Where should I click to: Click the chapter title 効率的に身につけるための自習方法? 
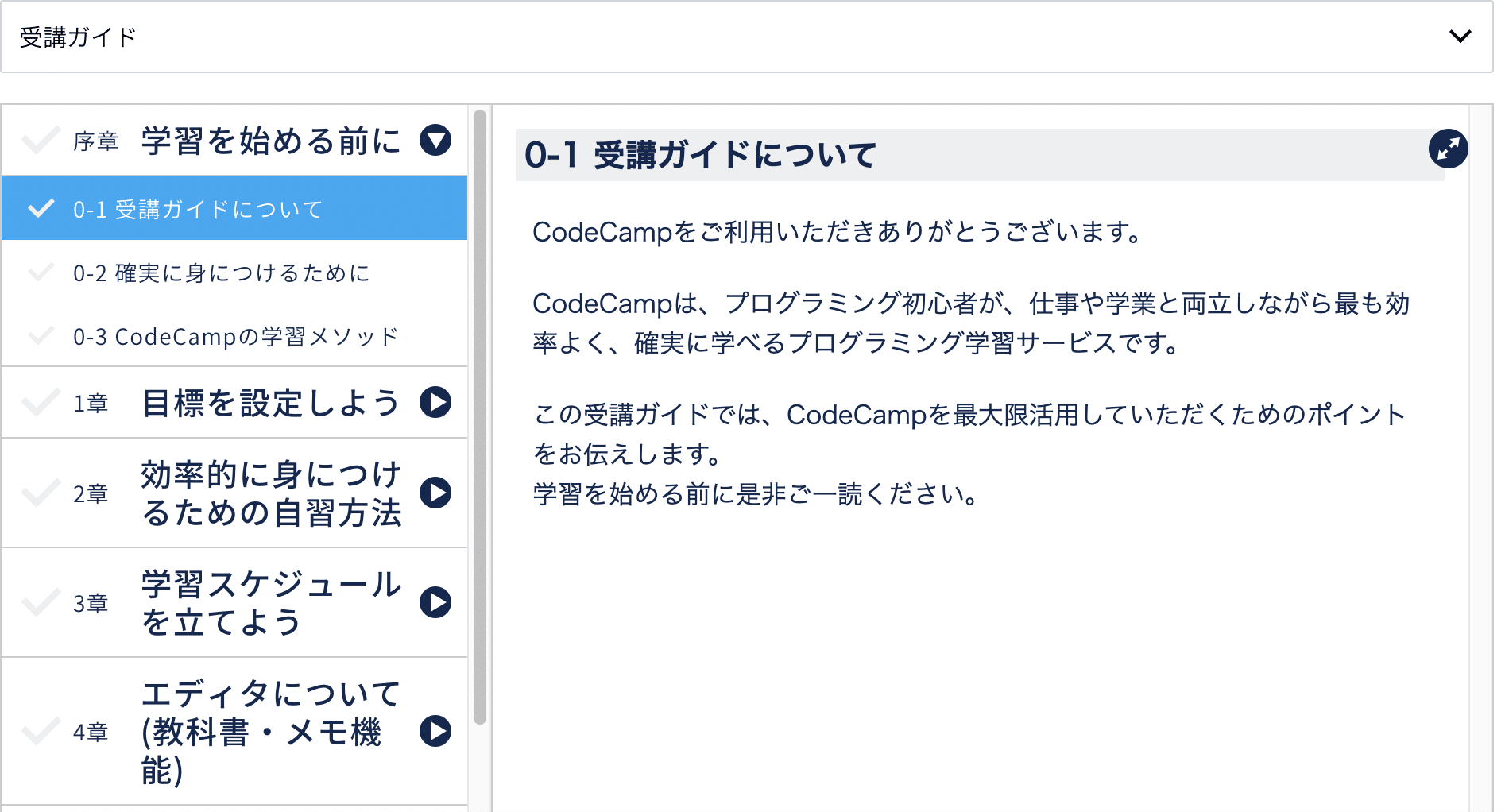[x=271, y=493]
